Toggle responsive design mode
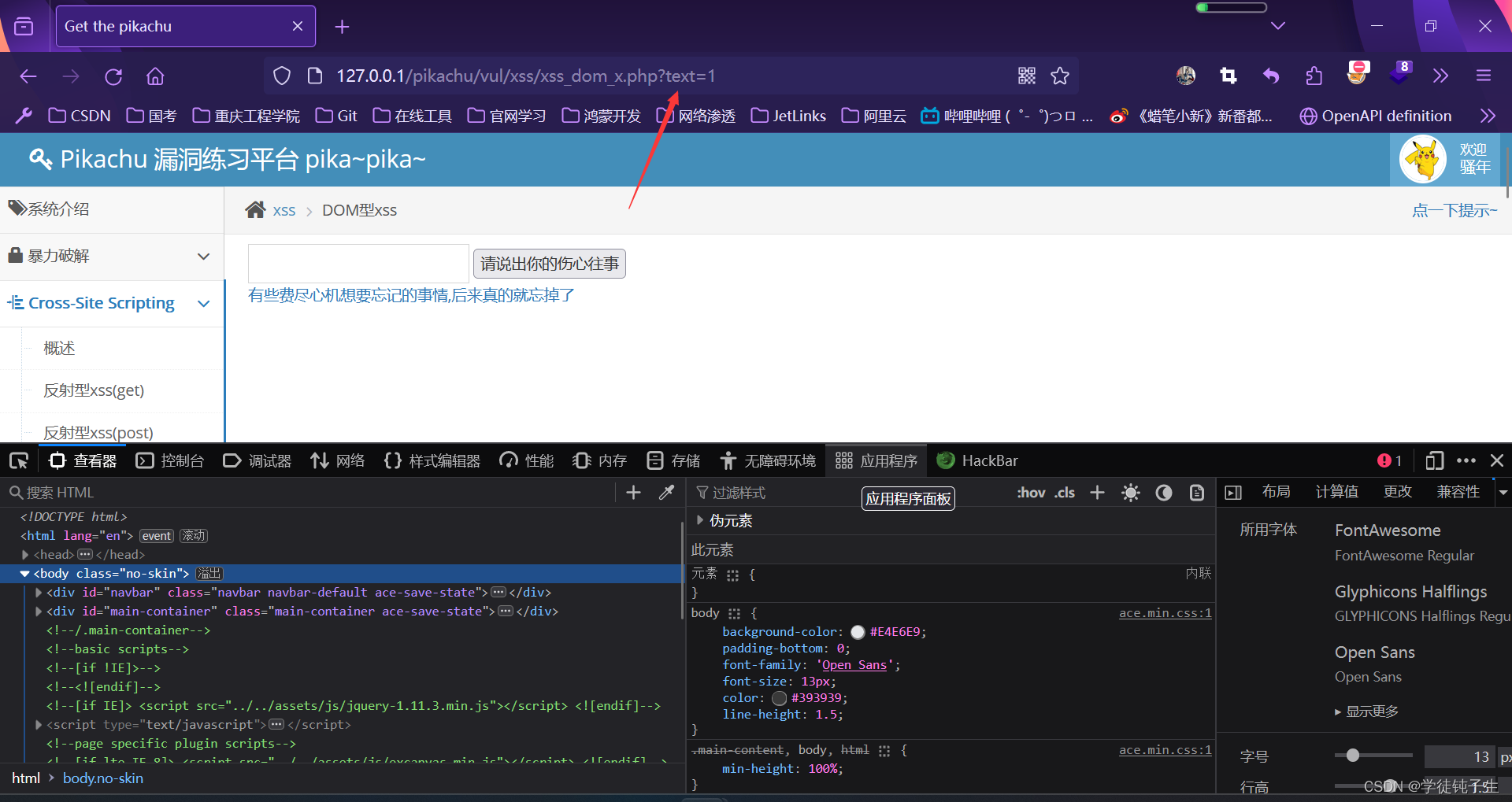 [1435, 460]
